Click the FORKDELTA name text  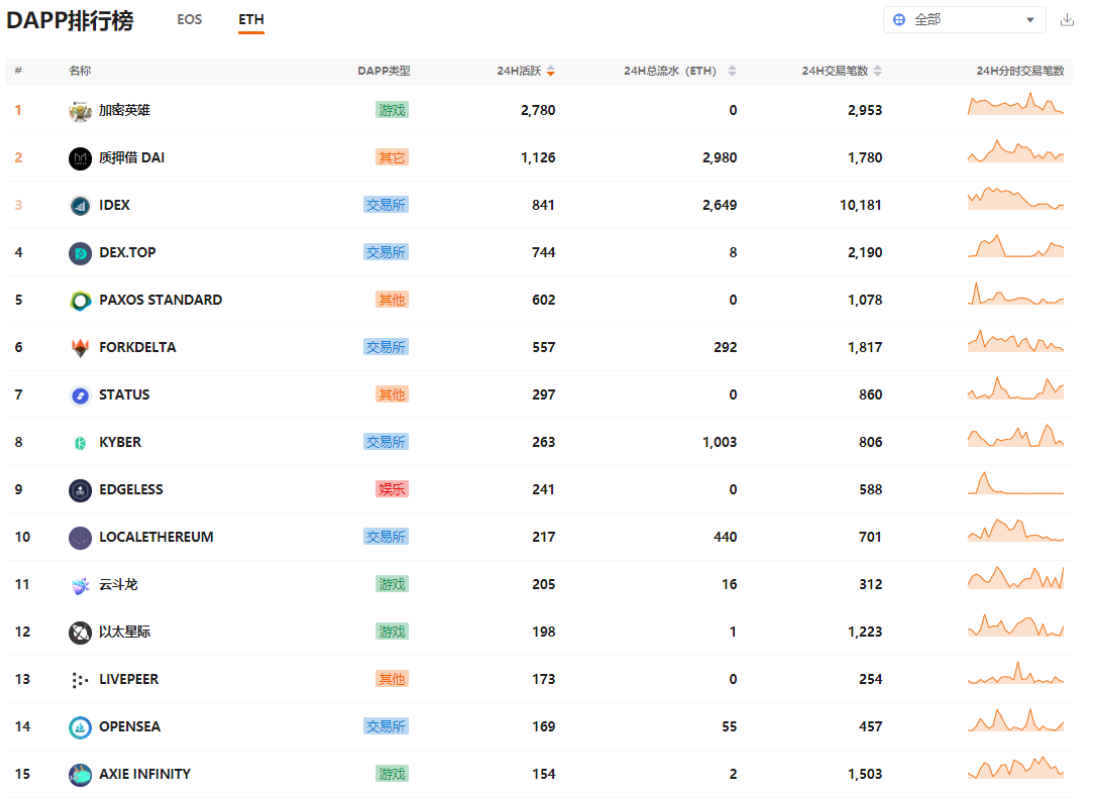137,347
